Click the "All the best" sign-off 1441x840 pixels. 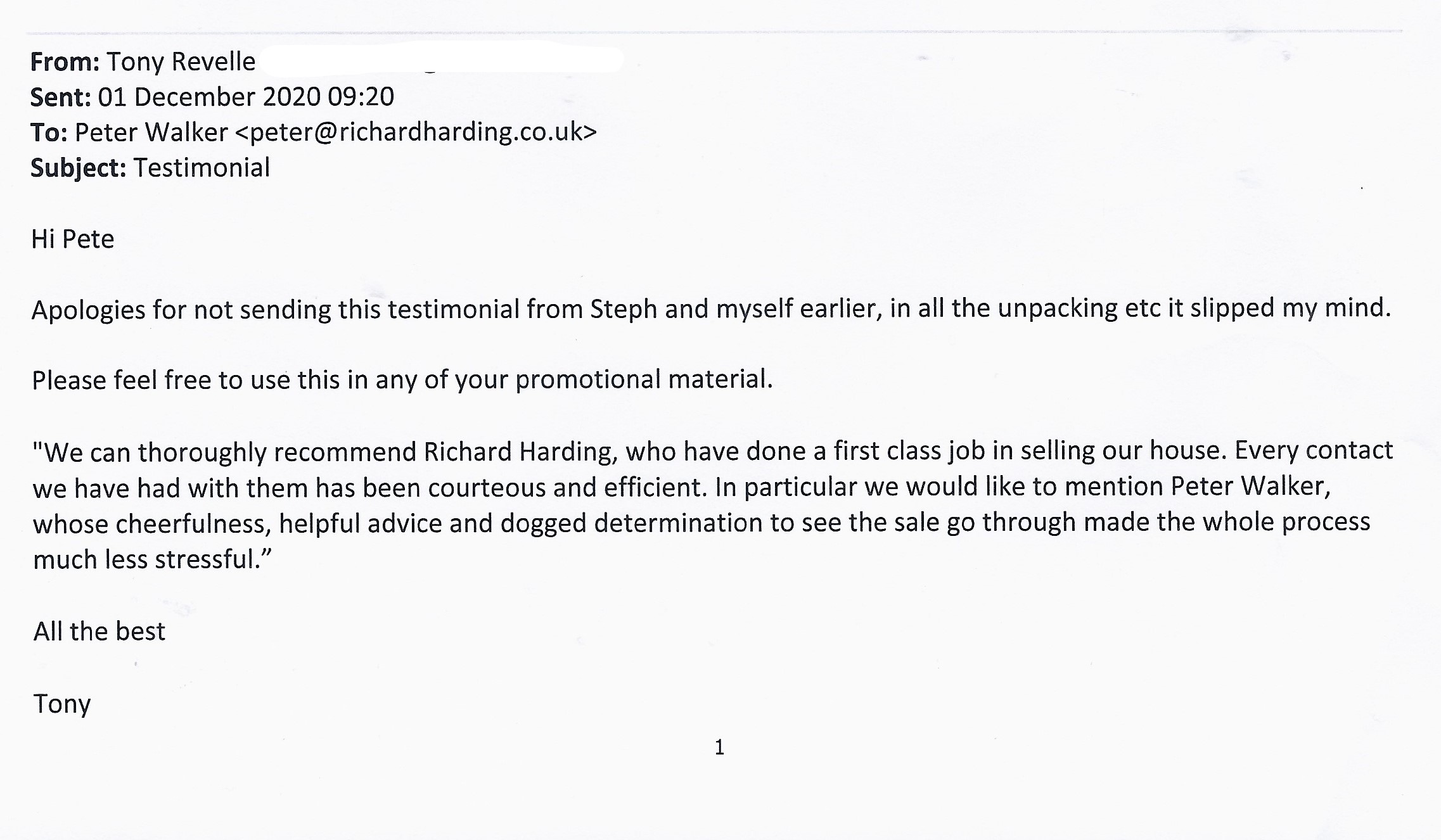[99, 632]
